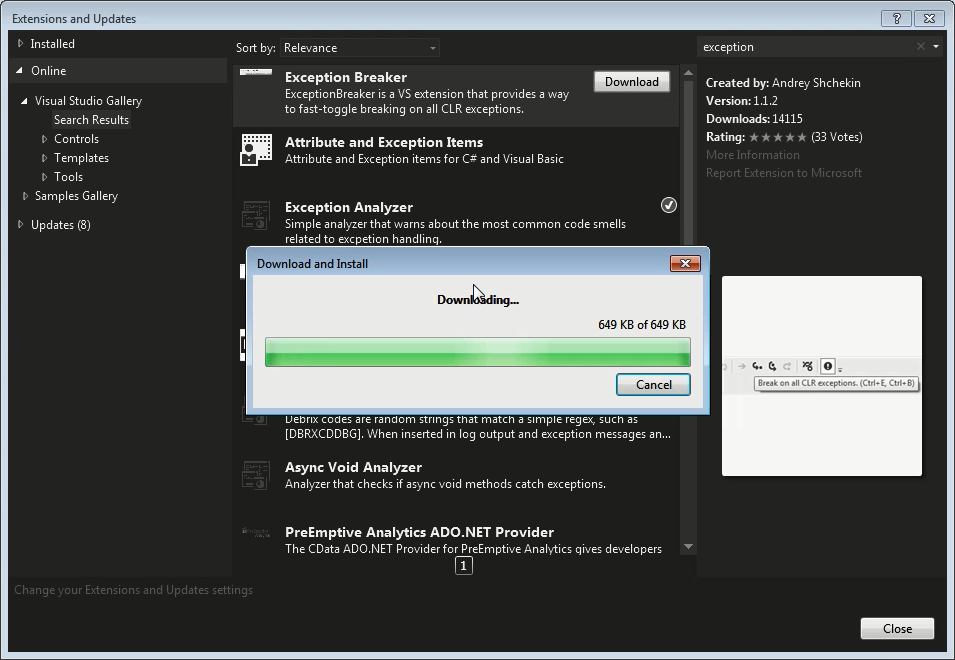Click the 649 KB of 649 KB label
Image resolution: width=955 pixels, height=660 pixels.
coord(642,325)
